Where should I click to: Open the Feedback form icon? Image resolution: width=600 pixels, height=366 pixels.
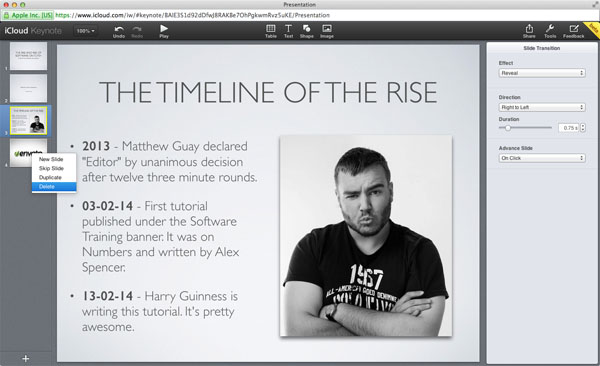[574, 31]
